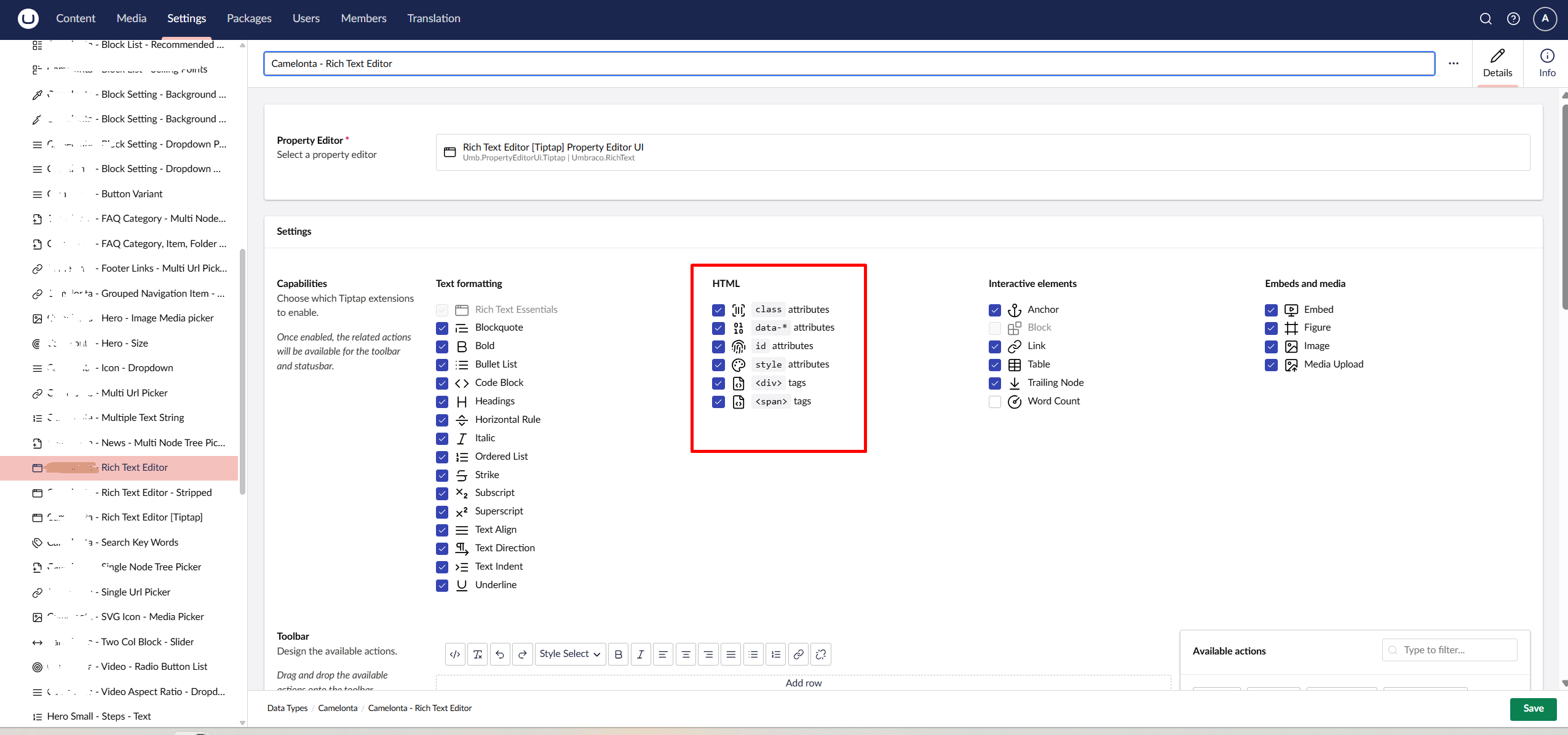Click the clear formatting toolbar icon

click(478, 654)
